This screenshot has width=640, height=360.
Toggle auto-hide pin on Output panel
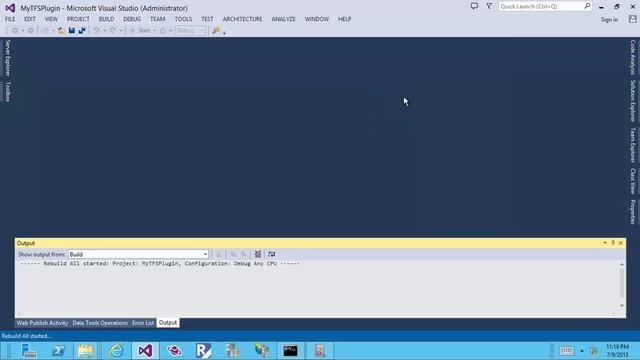point(613,243)
